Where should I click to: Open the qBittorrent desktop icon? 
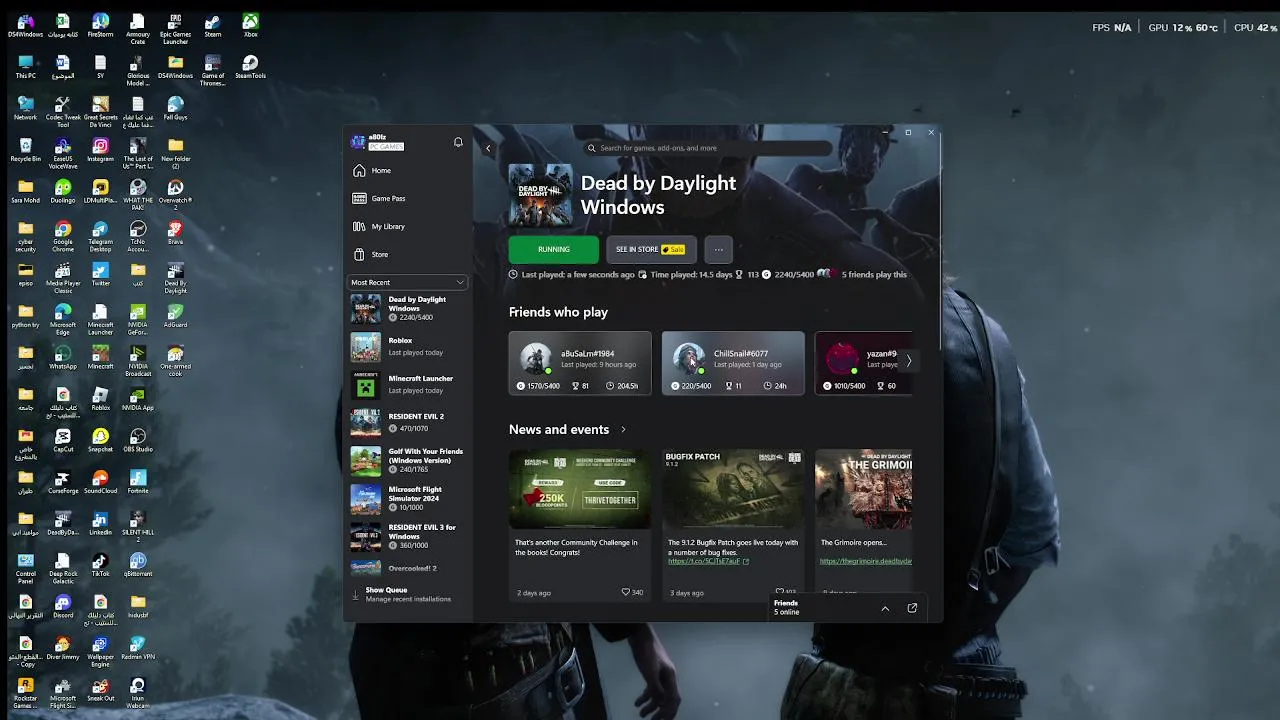138,567
